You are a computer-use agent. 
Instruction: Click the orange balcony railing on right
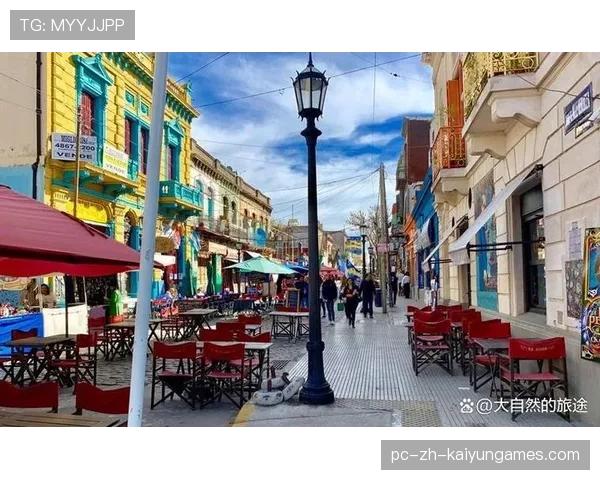(x=449, y=149)
